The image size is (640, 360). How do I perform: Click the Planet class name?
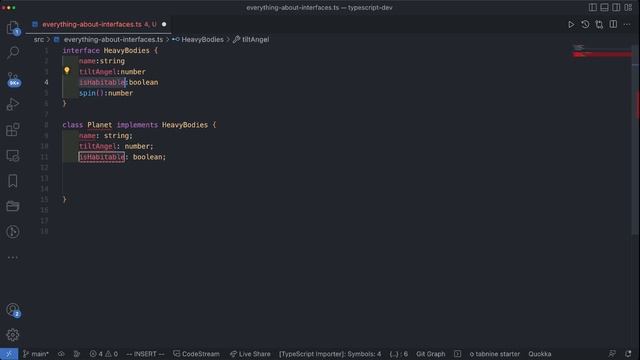[x=100, y=125]
